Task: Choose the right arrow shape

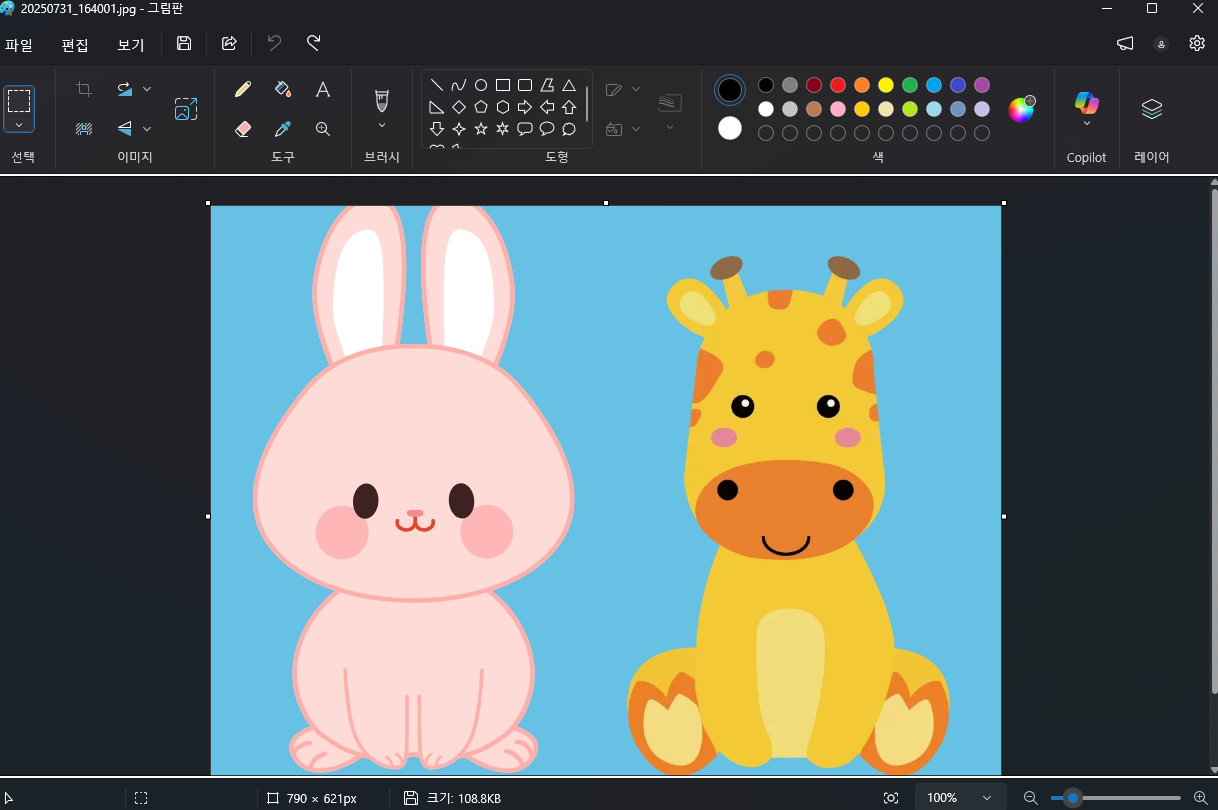Action: (525, 107)
